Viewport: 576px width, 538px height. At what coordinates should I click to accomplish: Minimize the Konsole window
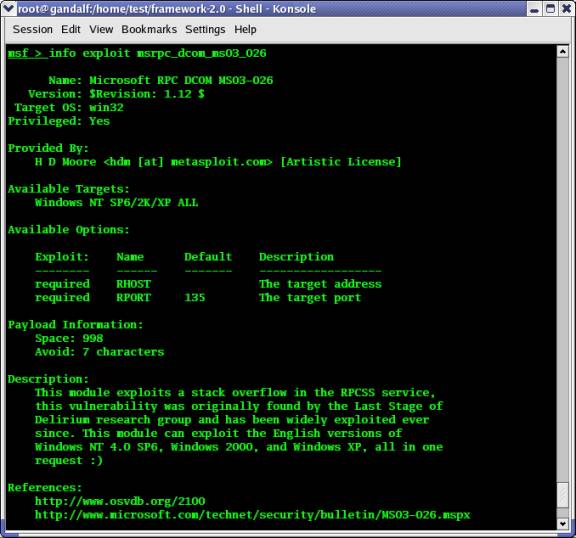point(535,8)
